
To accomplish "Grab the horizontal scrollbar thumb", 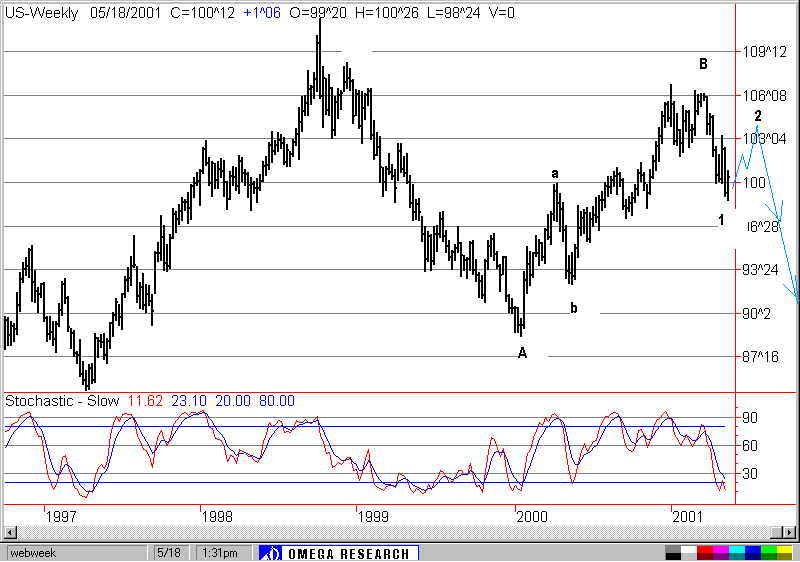I will pos(777,533).
